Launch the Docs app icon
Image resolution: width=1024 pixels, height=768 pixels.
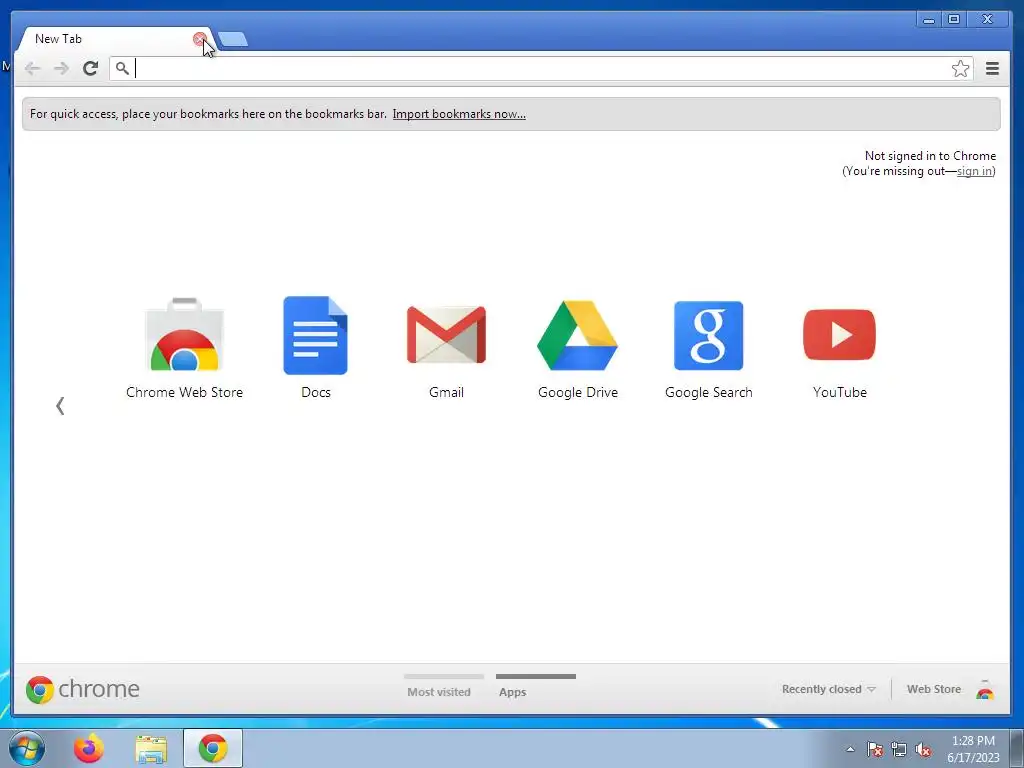tap(315, 336)
